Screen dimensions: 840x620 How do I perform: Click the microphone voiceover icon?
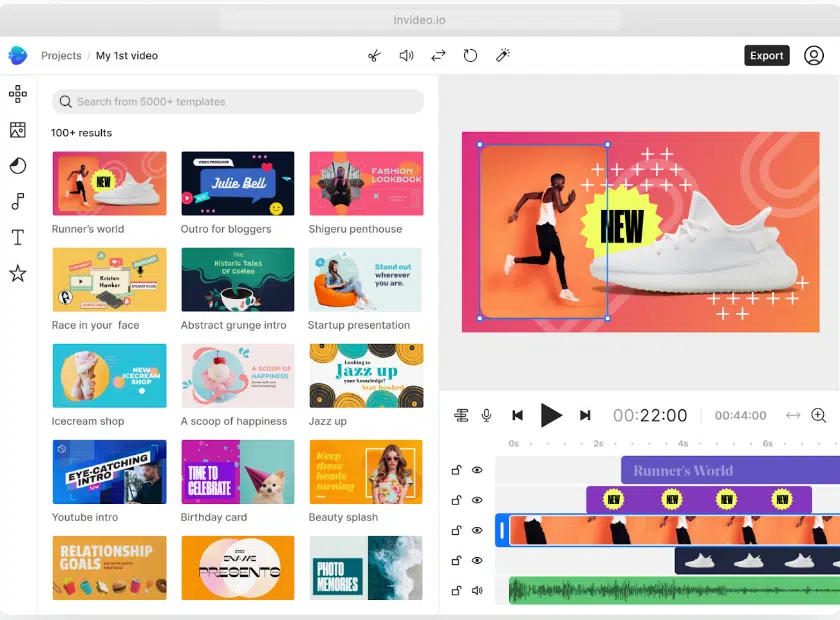pos(487,415)
